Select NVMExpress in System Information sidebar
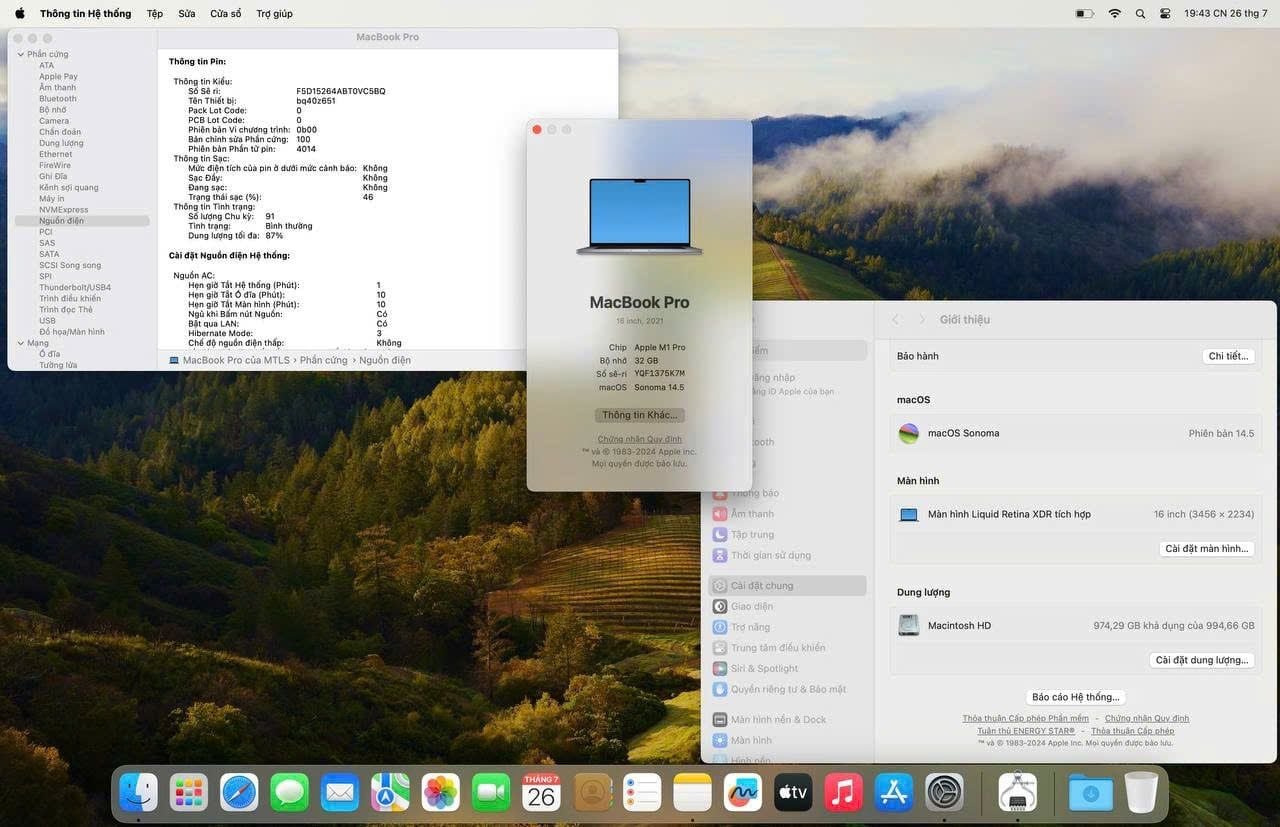Viewport: 1280px width, 827px height. 64,210
